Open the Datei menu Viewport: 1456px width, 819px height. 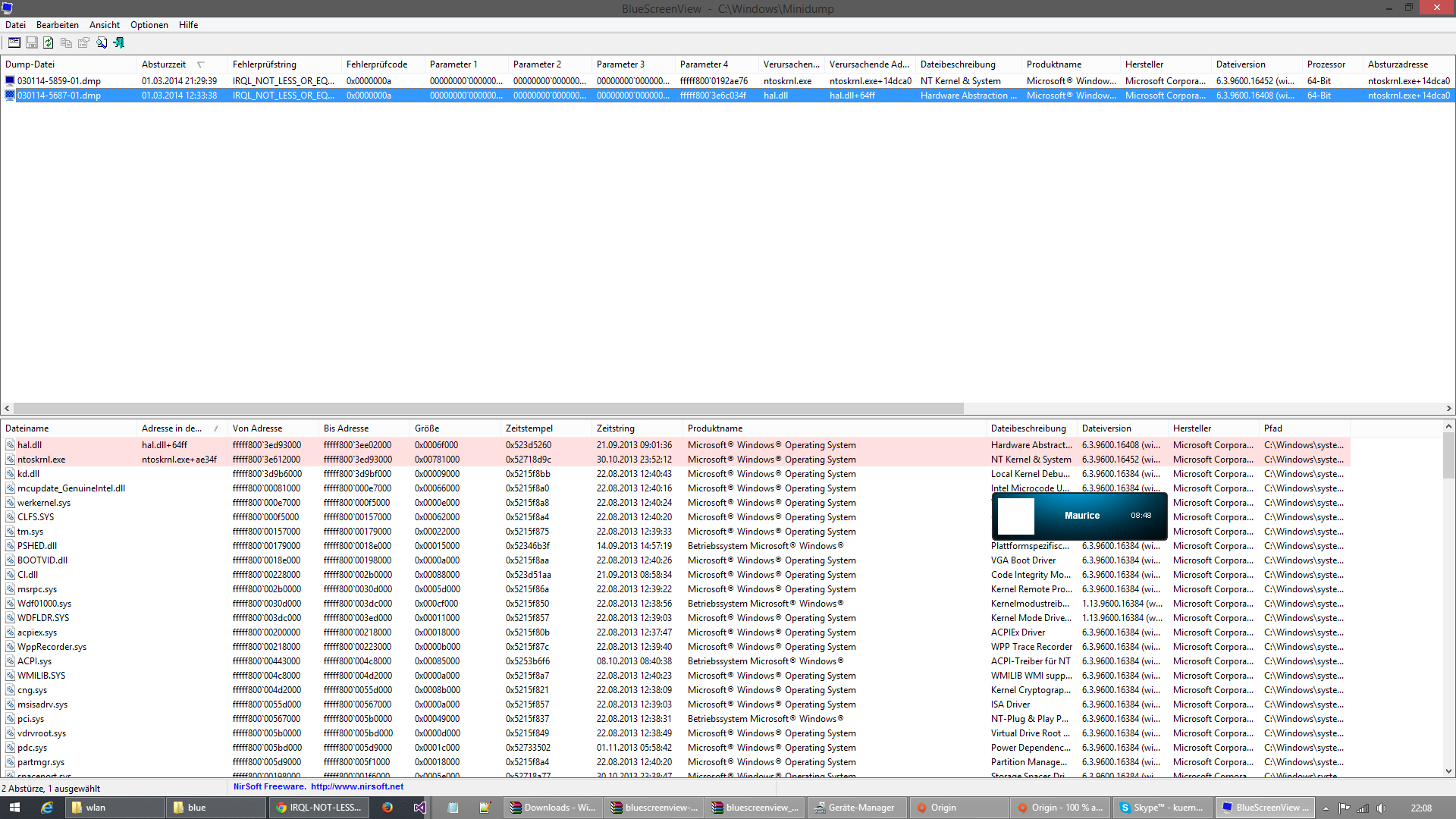(15, 25)
